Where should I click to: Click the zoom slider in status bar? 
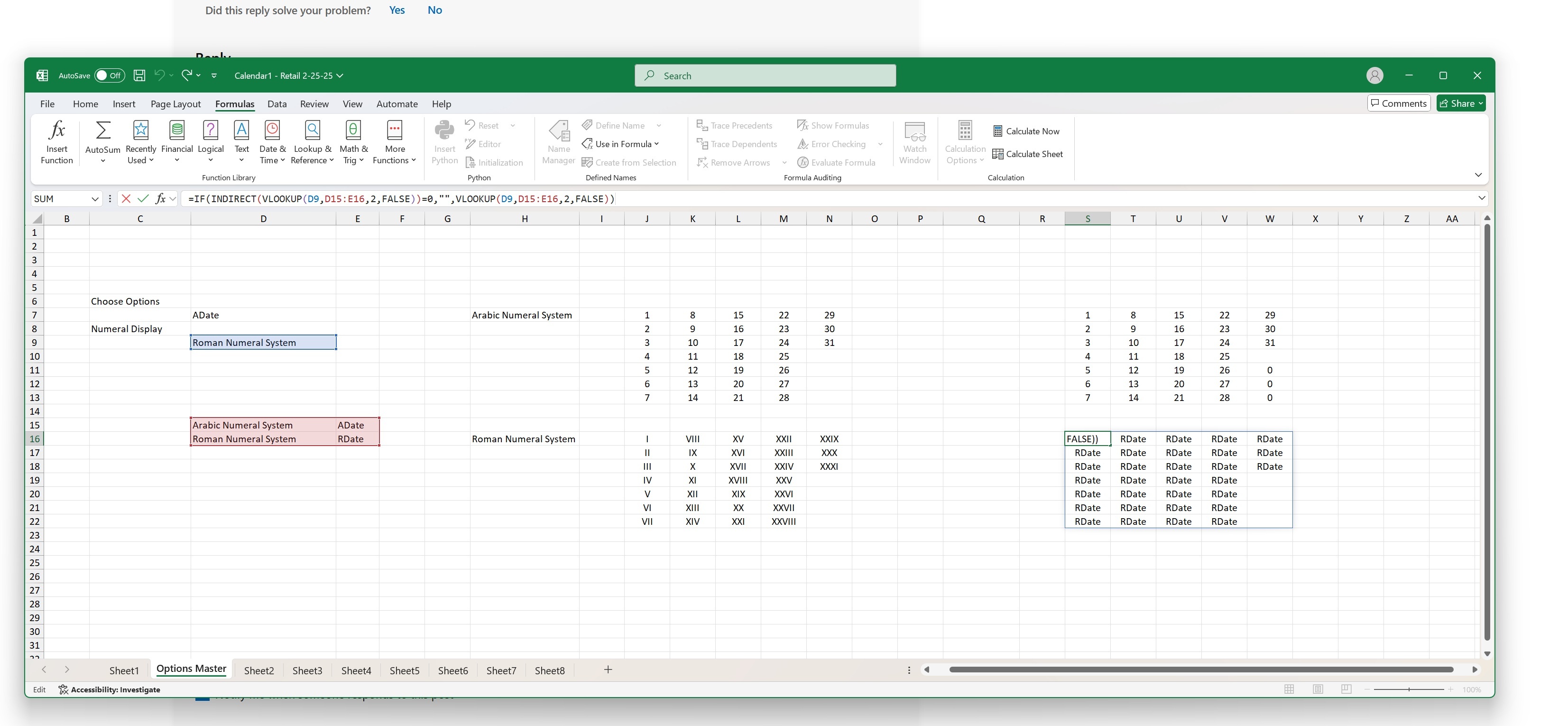tap(1409, 689)
